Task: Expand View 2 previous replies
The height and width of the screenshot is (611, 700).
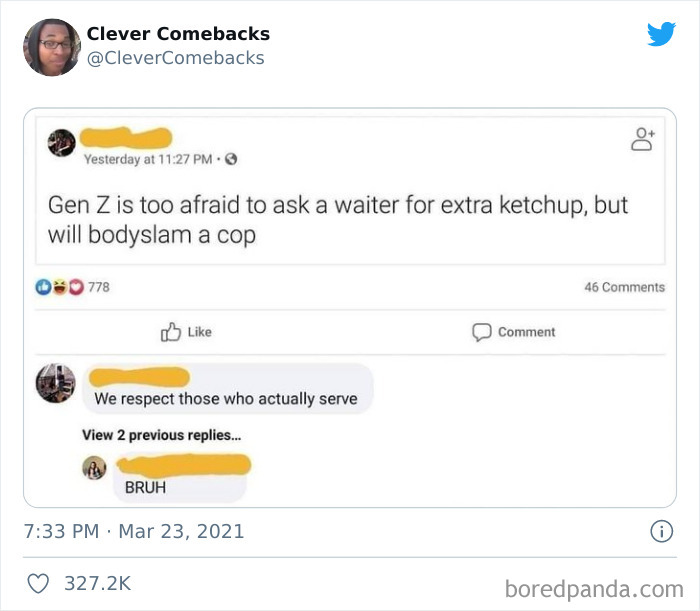Action: coord(161,435)
